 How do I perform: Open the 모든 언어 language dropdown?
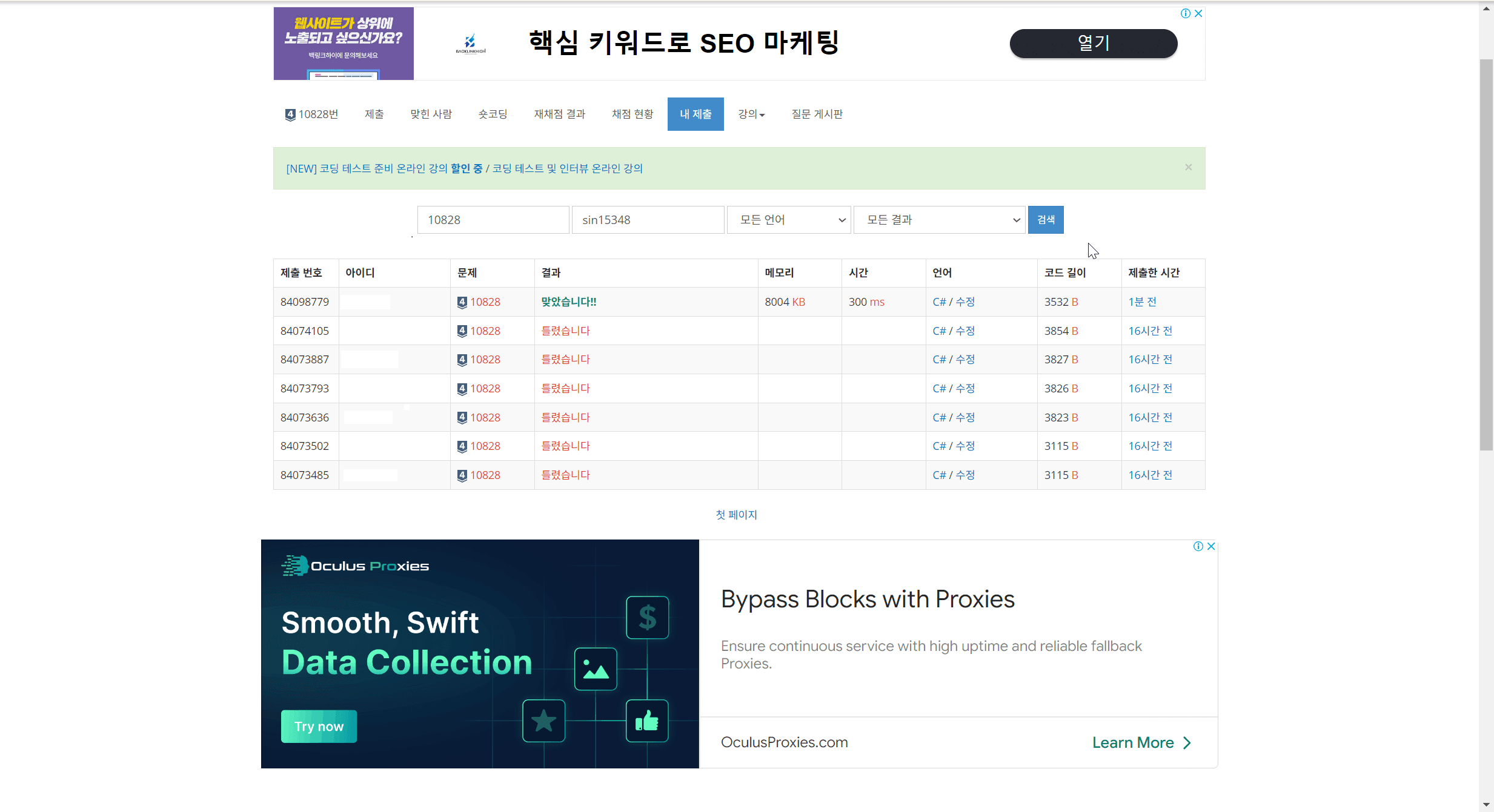click(789, 220)
